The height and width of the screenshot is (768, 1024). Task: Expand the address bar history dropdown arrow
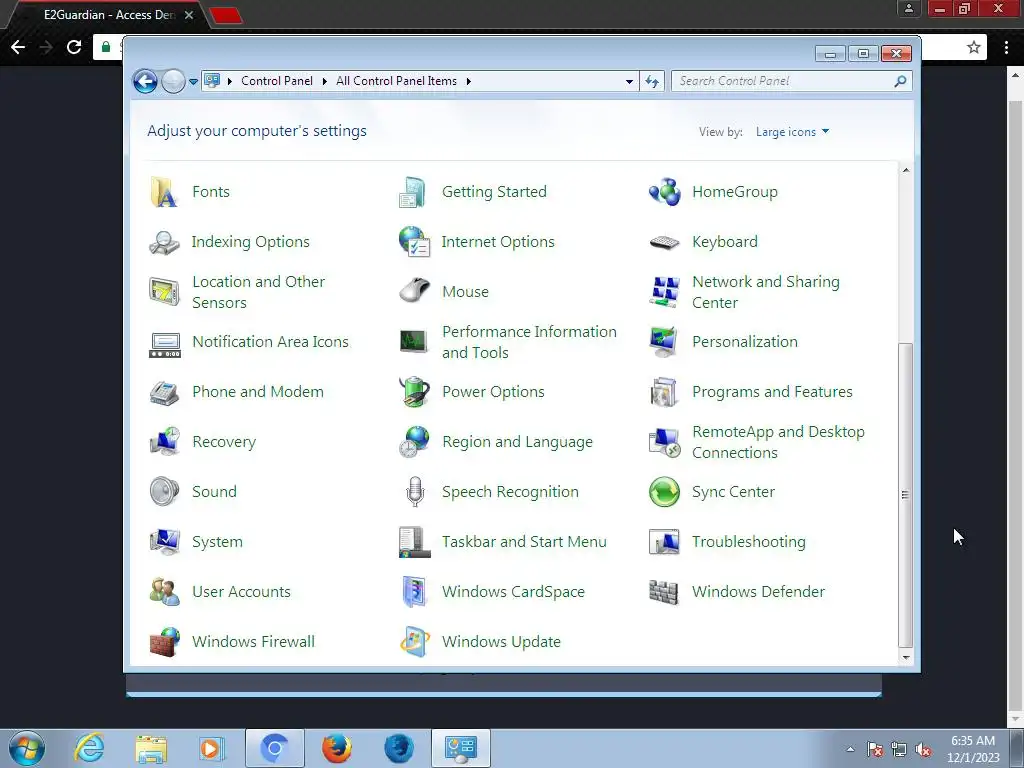point(629,82)
